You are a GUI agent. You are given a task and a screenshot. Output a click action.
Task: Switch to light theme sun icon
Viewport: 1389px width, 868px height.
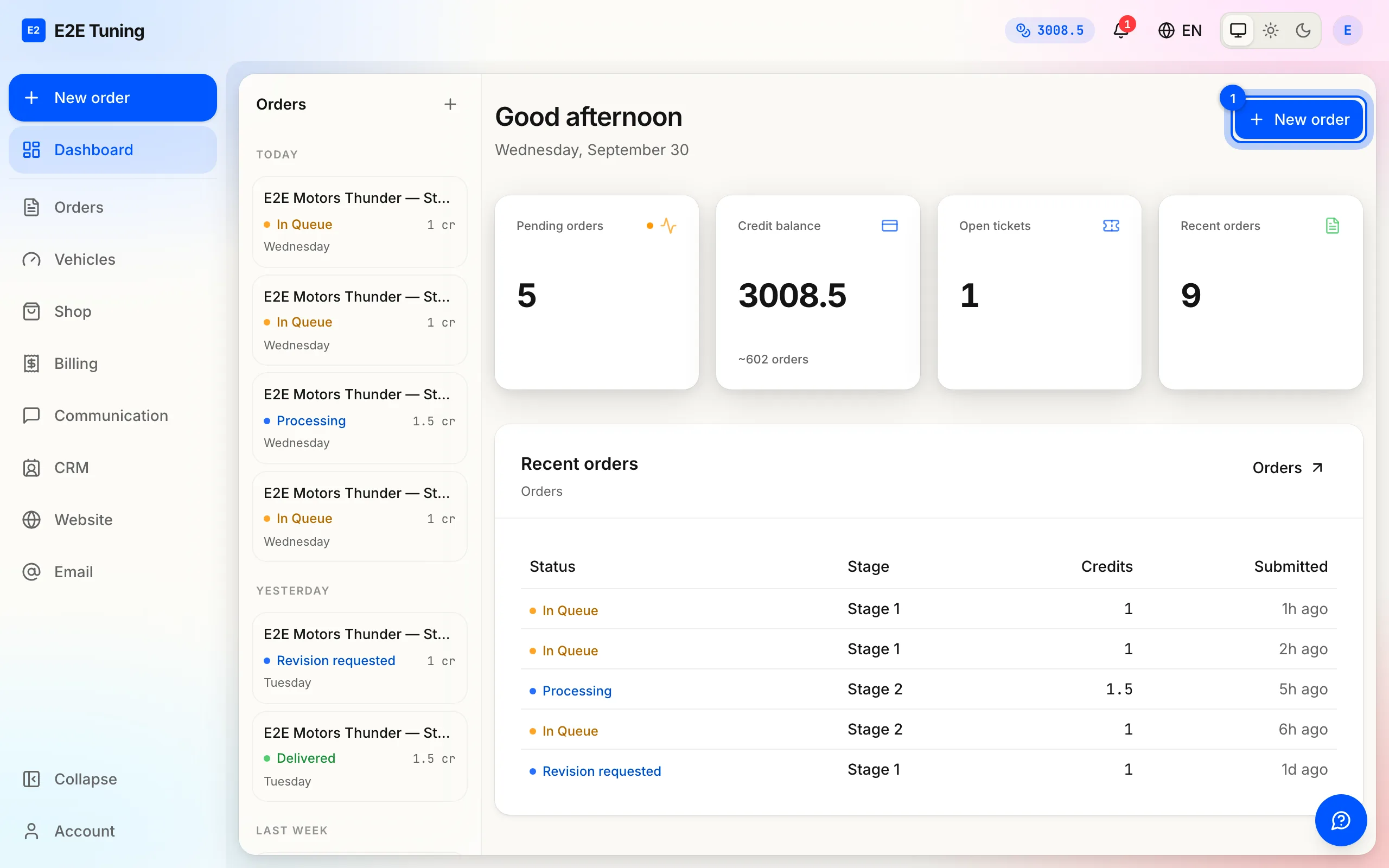[1270, 30]
